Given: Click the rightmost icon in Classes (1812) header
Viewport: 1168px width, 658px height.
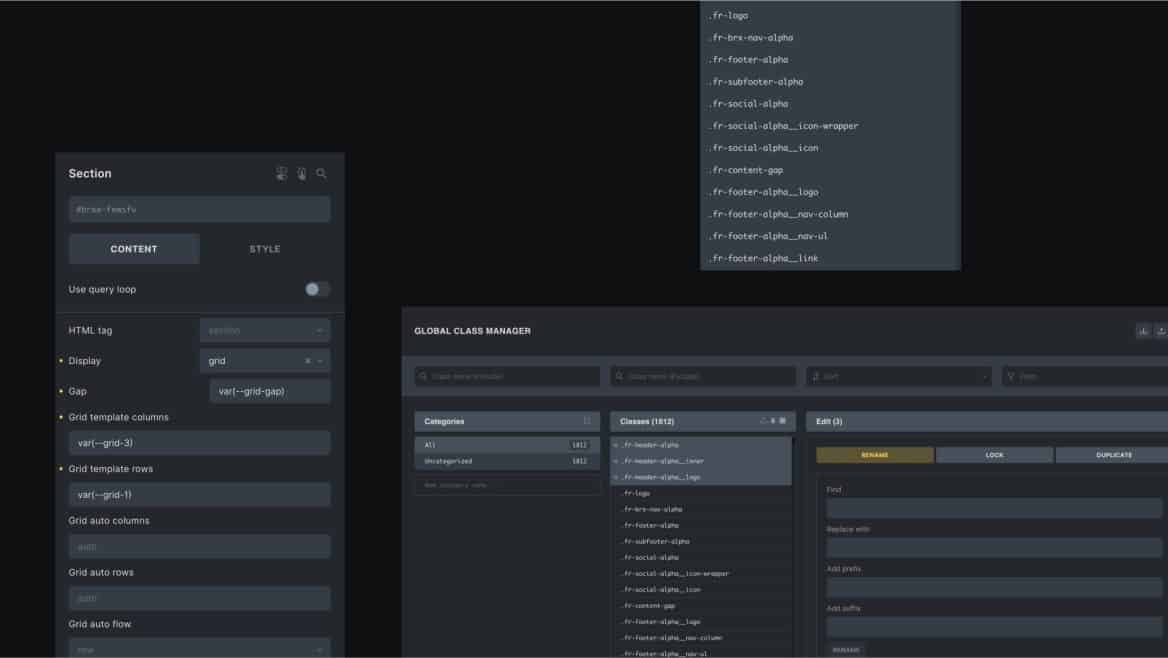Looking at the screenshot, I should (783, 421).
